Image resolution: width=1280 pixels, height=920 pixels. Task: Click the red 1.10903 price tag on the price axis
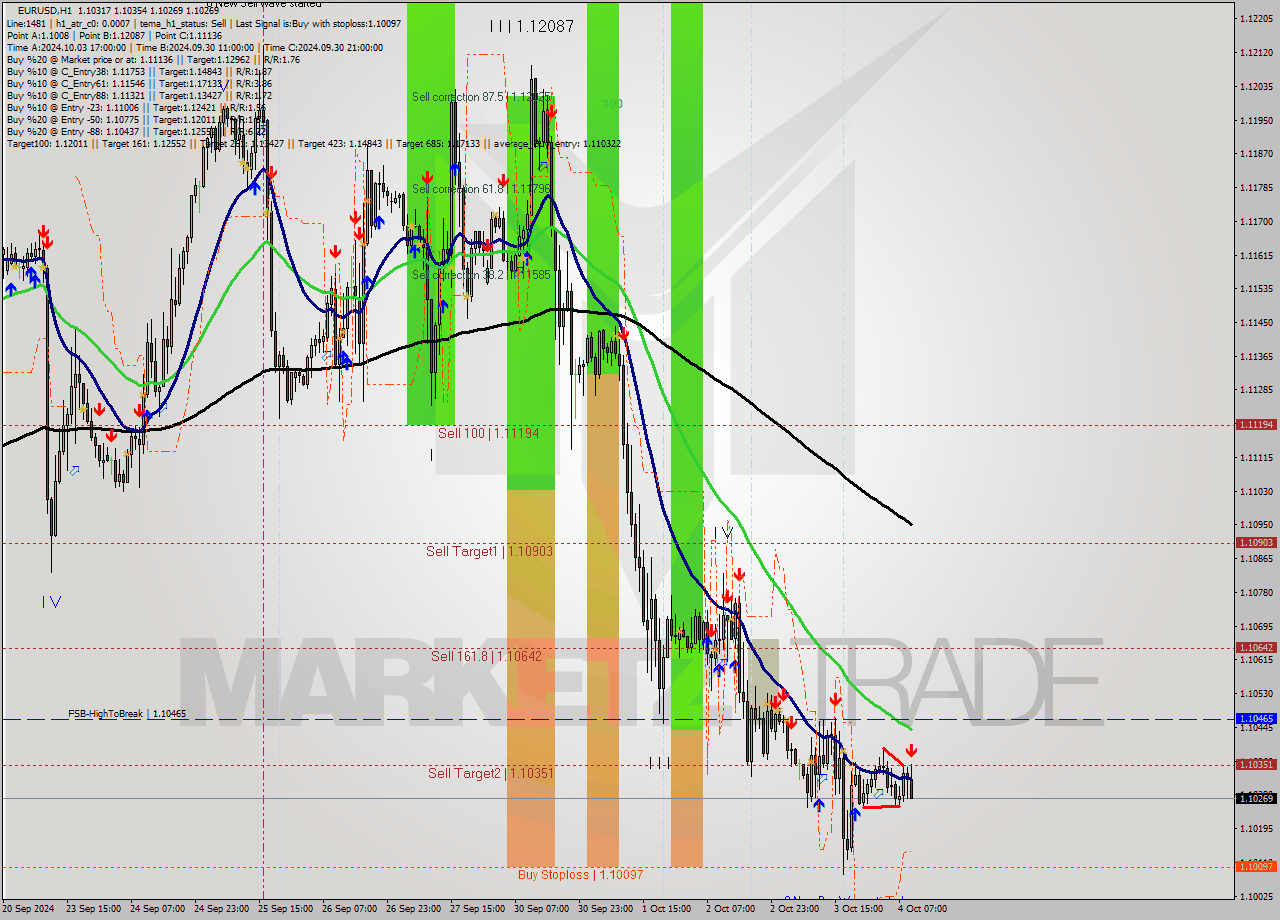[1256, 543]
